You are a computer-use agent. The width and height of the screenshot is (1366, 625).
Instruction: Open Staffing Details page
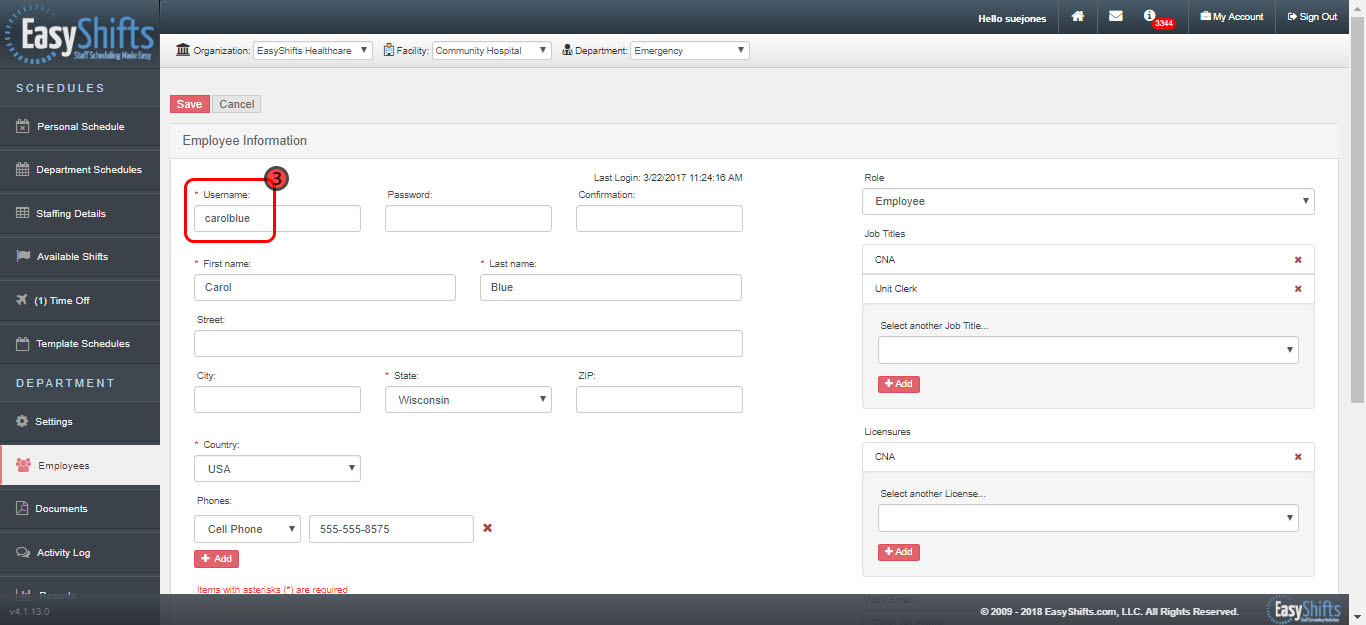[80, 214]
